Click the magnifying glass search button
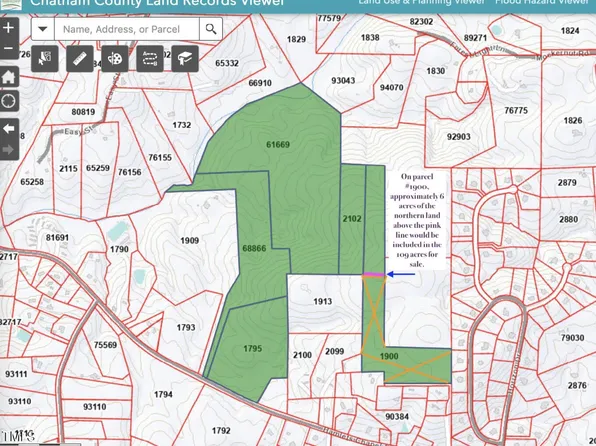This screenshot has width=596, height=446. pos(211,29)
